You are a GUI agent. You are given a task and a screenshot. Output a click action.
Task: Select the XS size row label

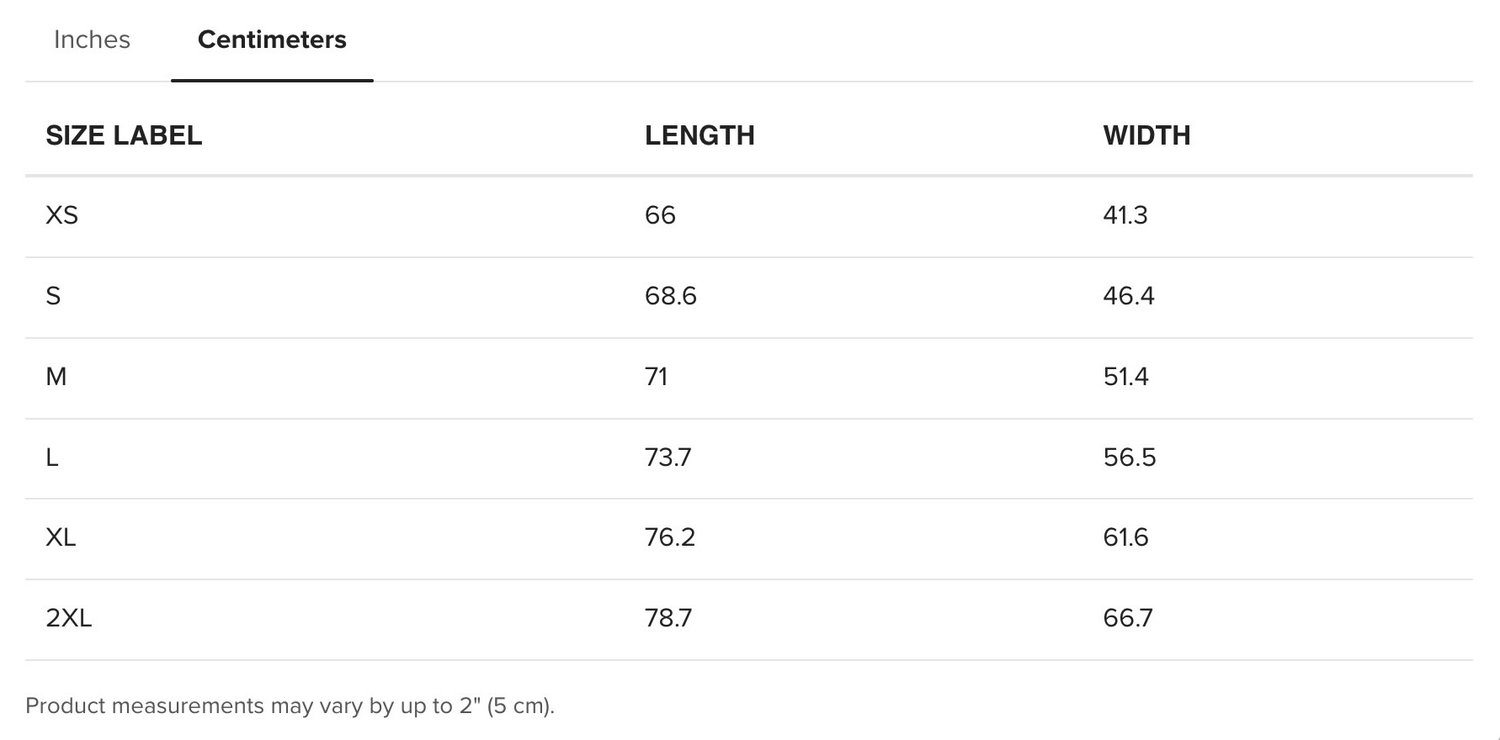click(x=62, y=215)
